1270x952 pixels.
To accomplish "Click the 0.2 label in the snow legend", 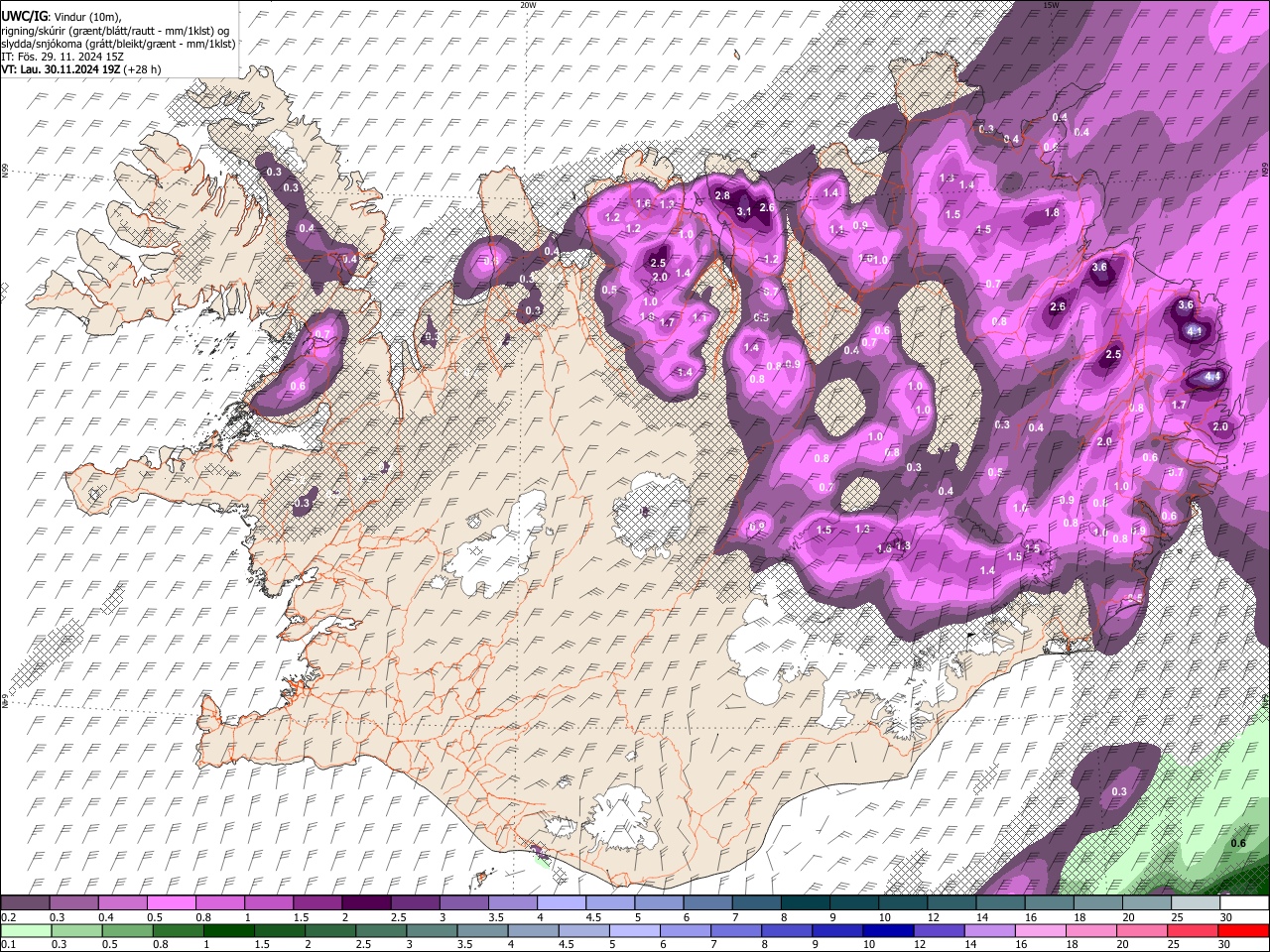I will coord(7,917).
